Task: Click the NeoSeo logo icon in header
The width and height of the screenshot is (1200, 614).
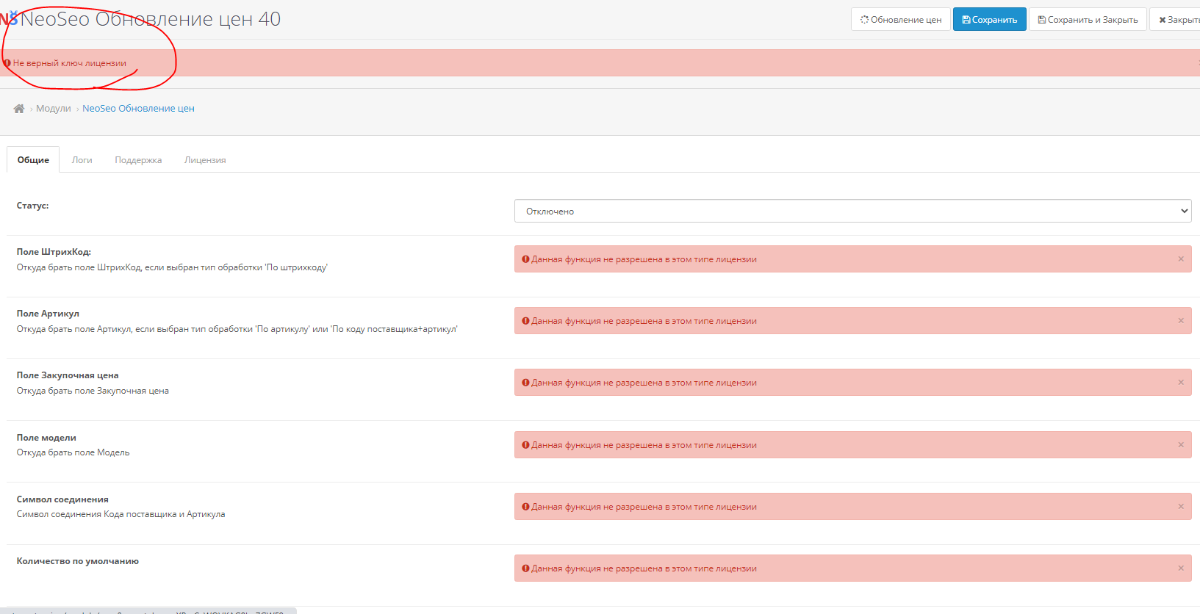Action: (9, 19)
